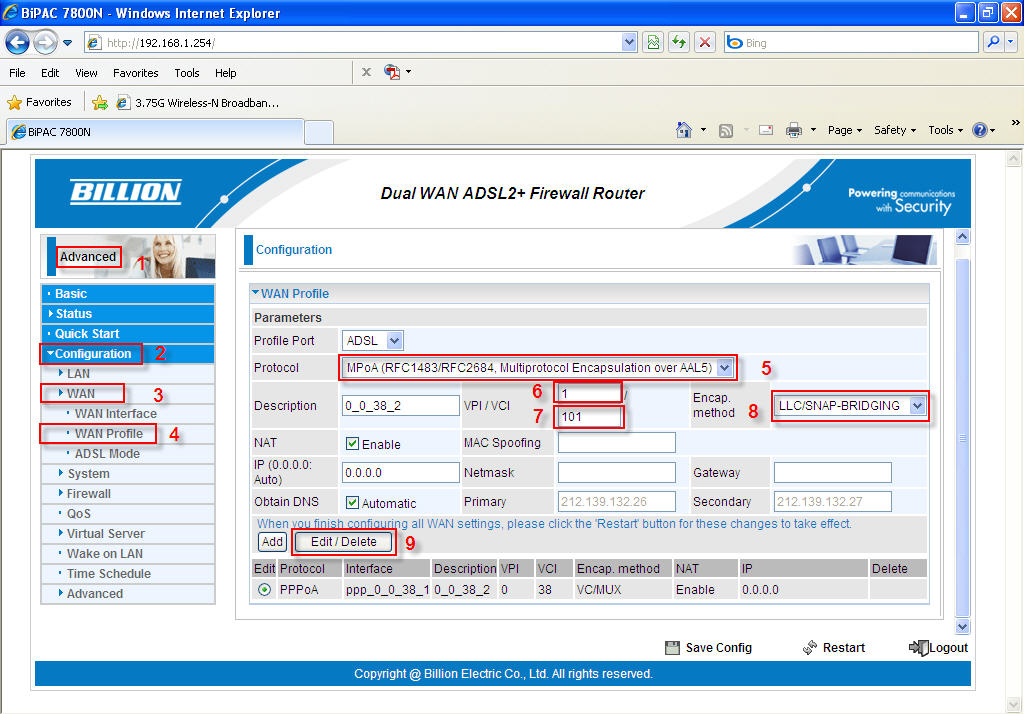
Task: Open the Time Schedule menu item
Action: 128,574
